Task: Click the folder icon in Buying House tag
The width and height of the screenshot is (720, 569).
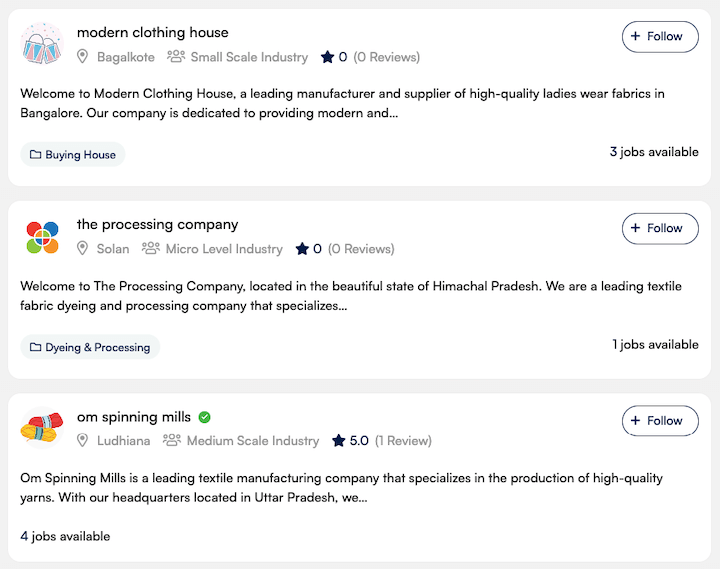Action: [x=35, y=155]
